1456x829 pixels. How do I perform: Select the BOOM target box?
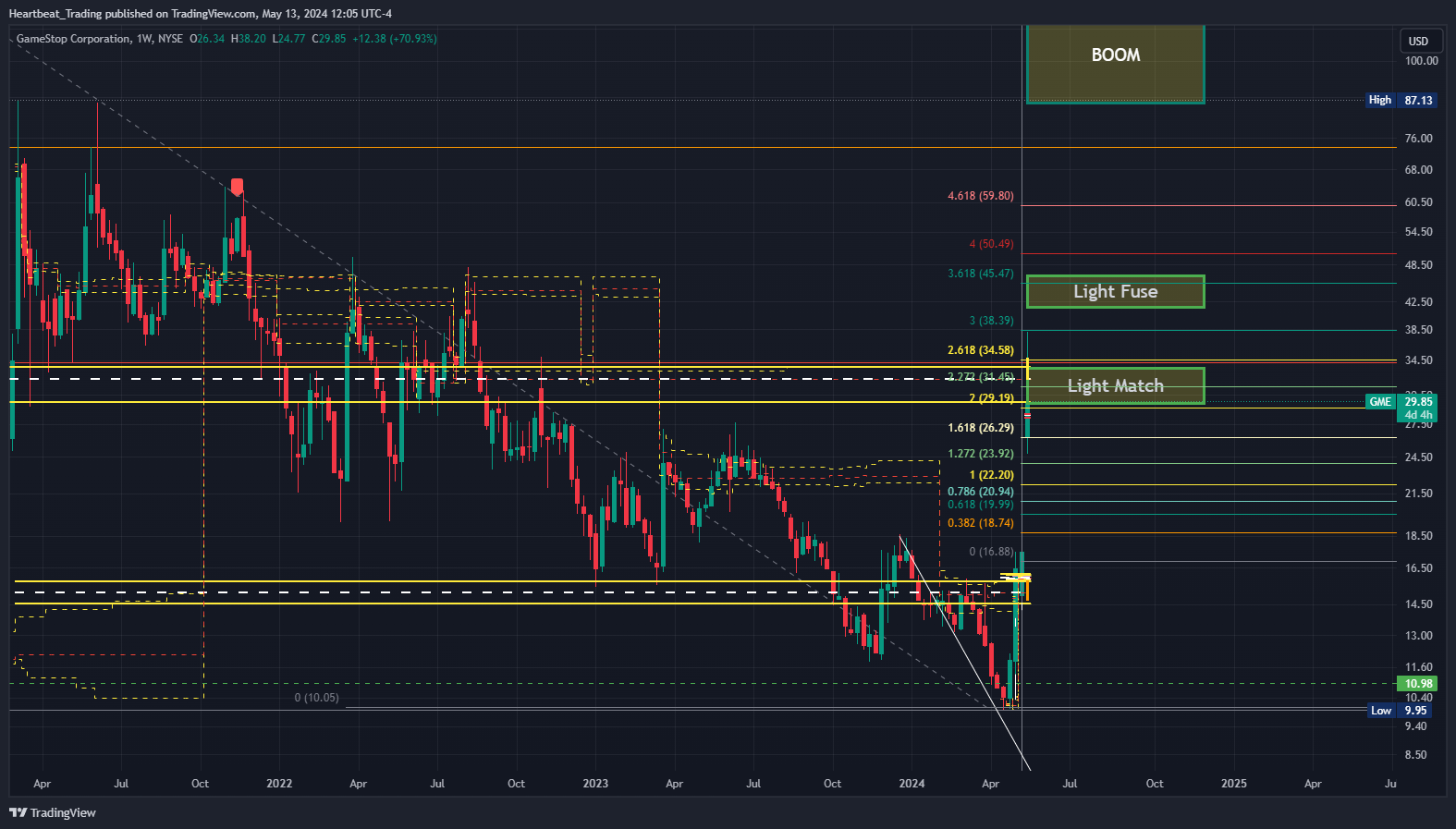1115,63
